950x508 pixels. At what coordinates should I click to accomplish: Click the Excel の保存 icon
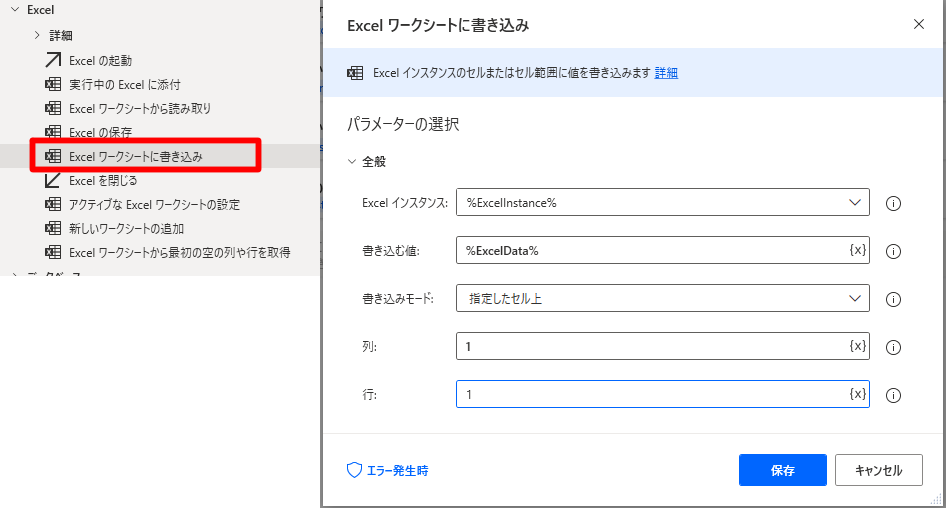click(53, 132)
